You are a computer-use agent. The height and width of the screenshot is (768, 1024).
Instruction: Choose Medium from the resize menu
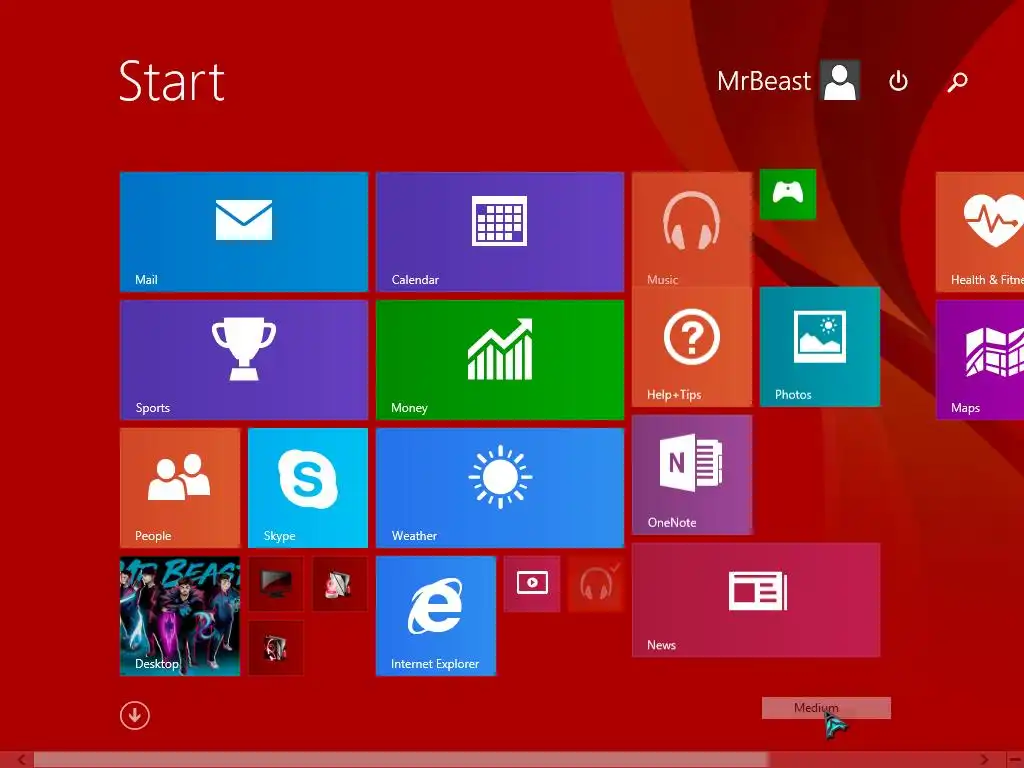coord(826,708)
